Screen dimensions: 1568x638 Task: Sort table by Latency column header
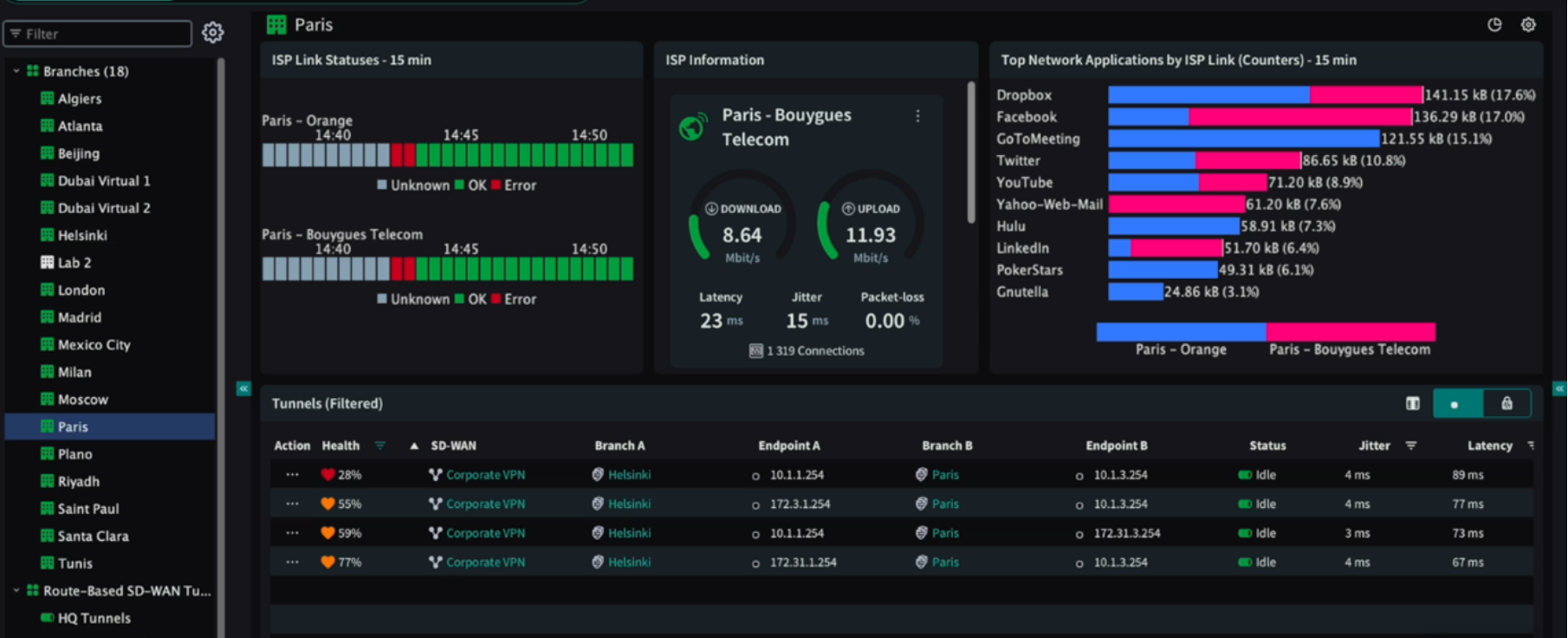(1489, 446)
